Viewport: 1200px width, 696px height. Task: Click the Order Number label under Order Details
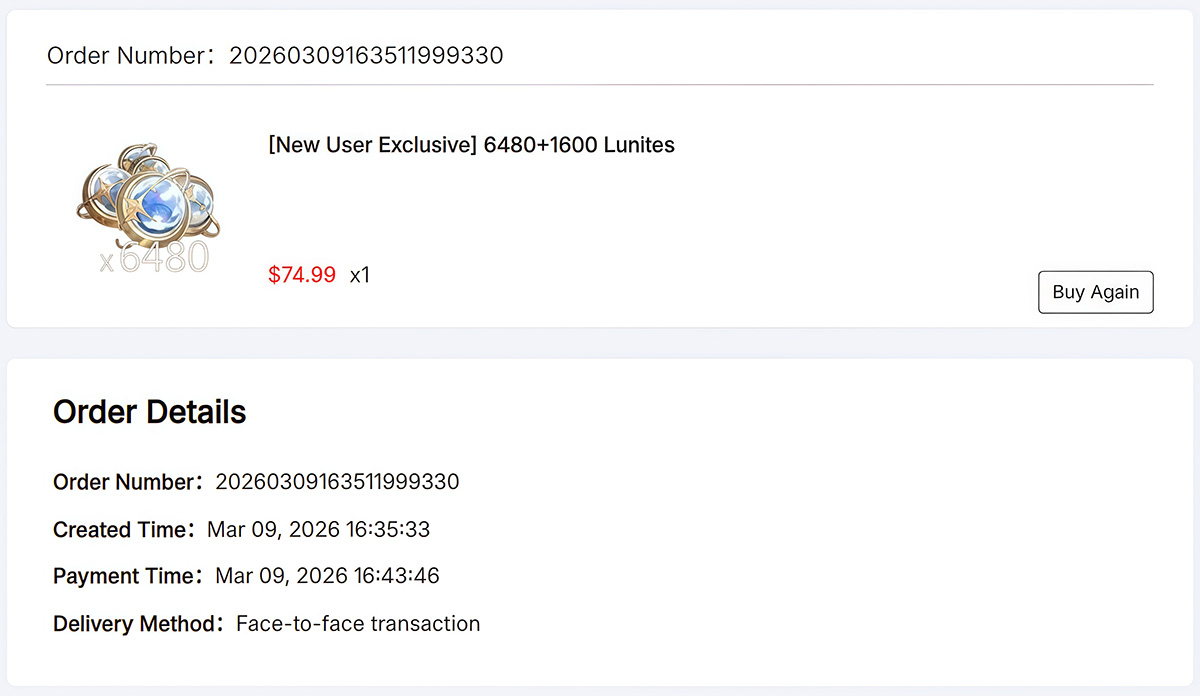(x=124, y=482)
